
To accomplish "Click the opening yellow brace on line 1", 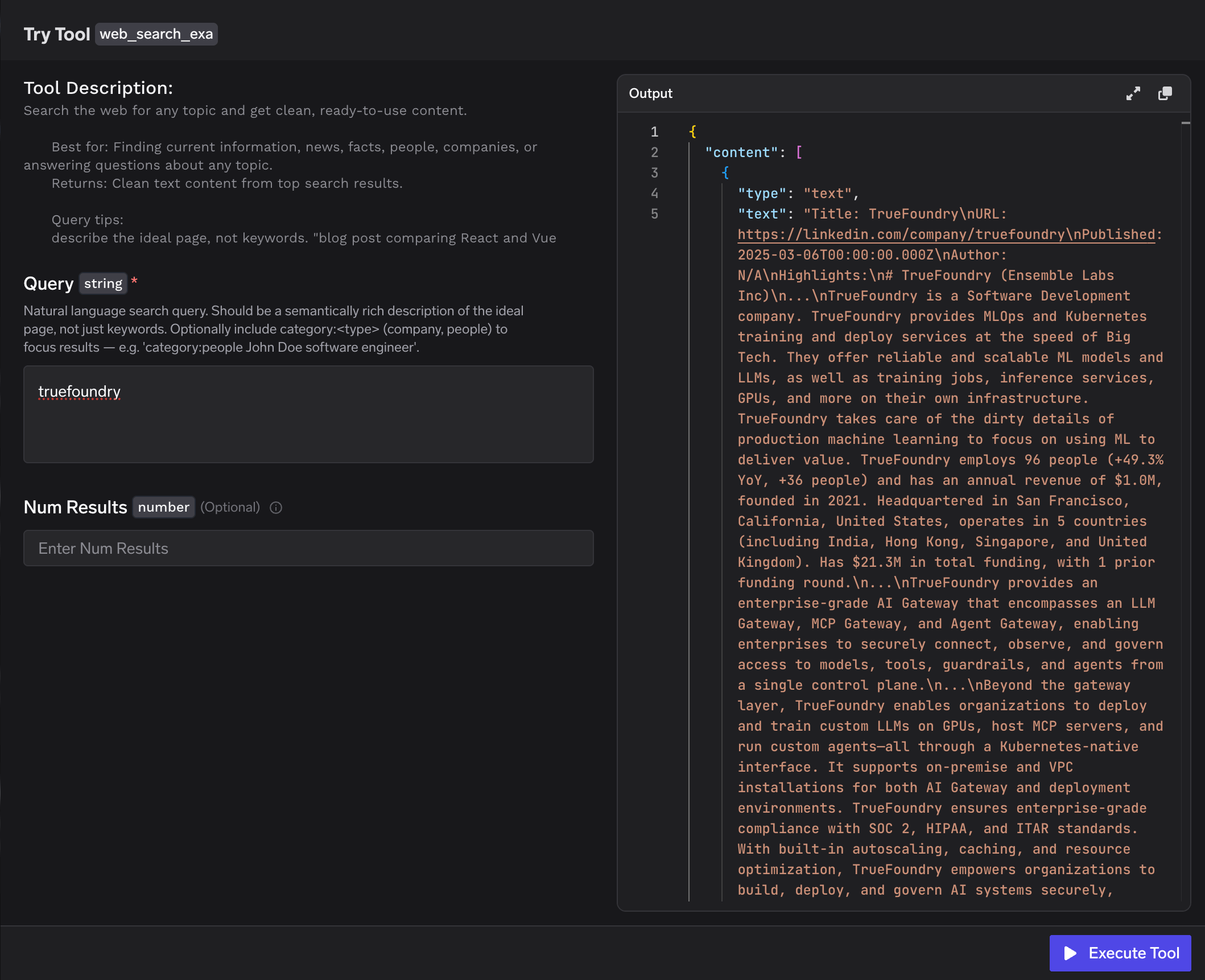I will click(692, 132).
